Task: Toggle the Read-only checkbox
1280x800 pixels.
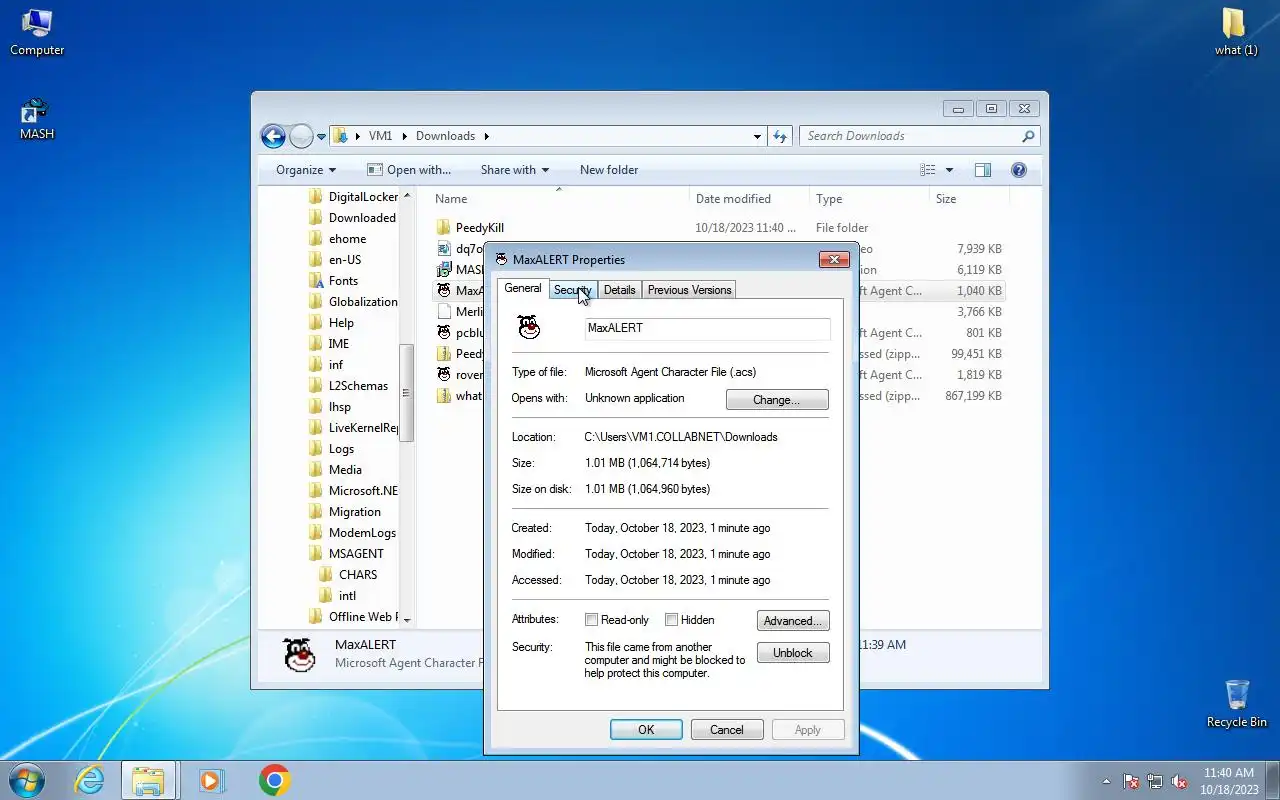Action: click(591, 620)
